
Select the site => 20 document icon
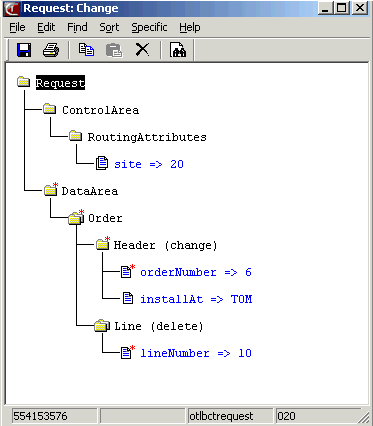[102, 163]
